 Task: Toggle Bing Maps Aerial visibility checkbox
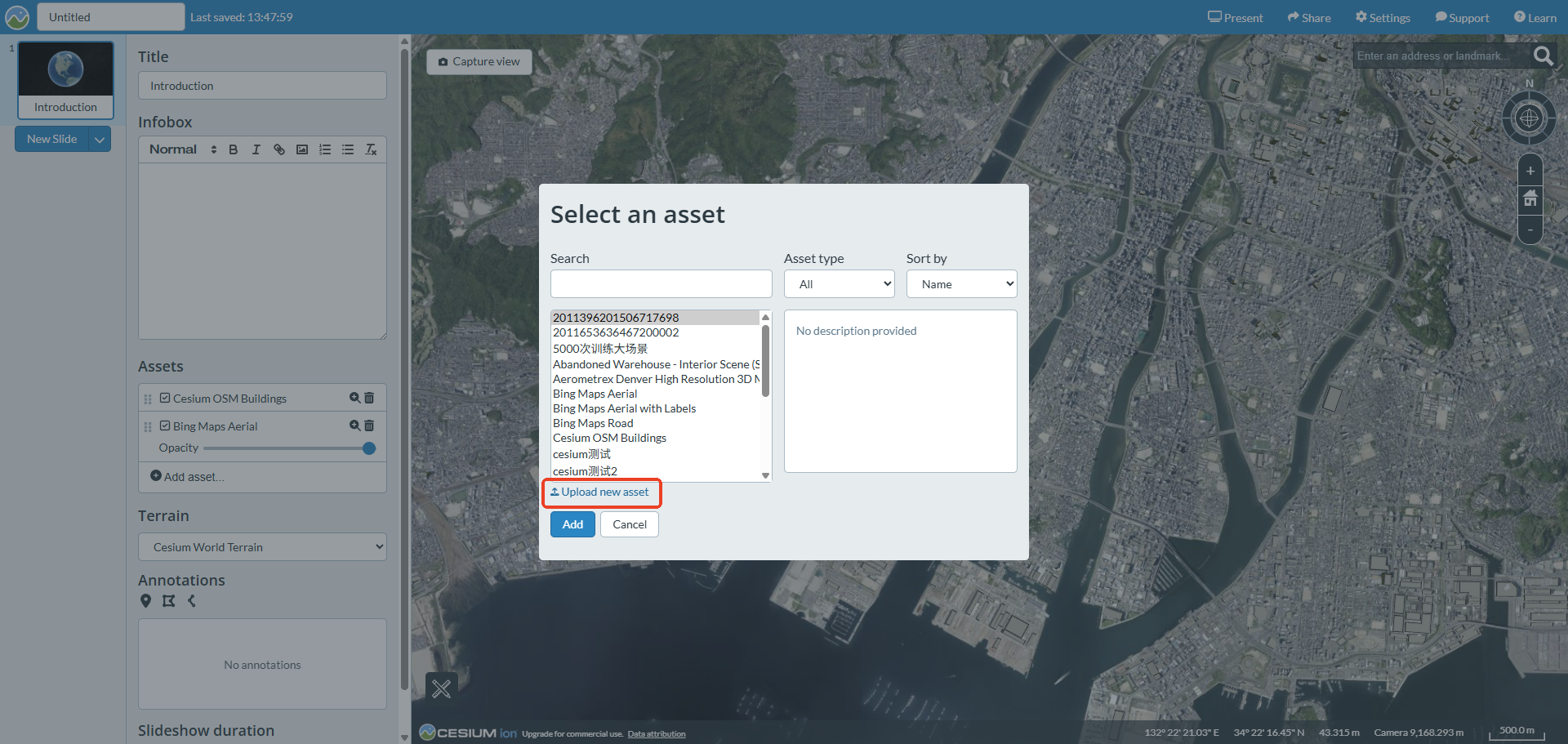click(165, 425)
